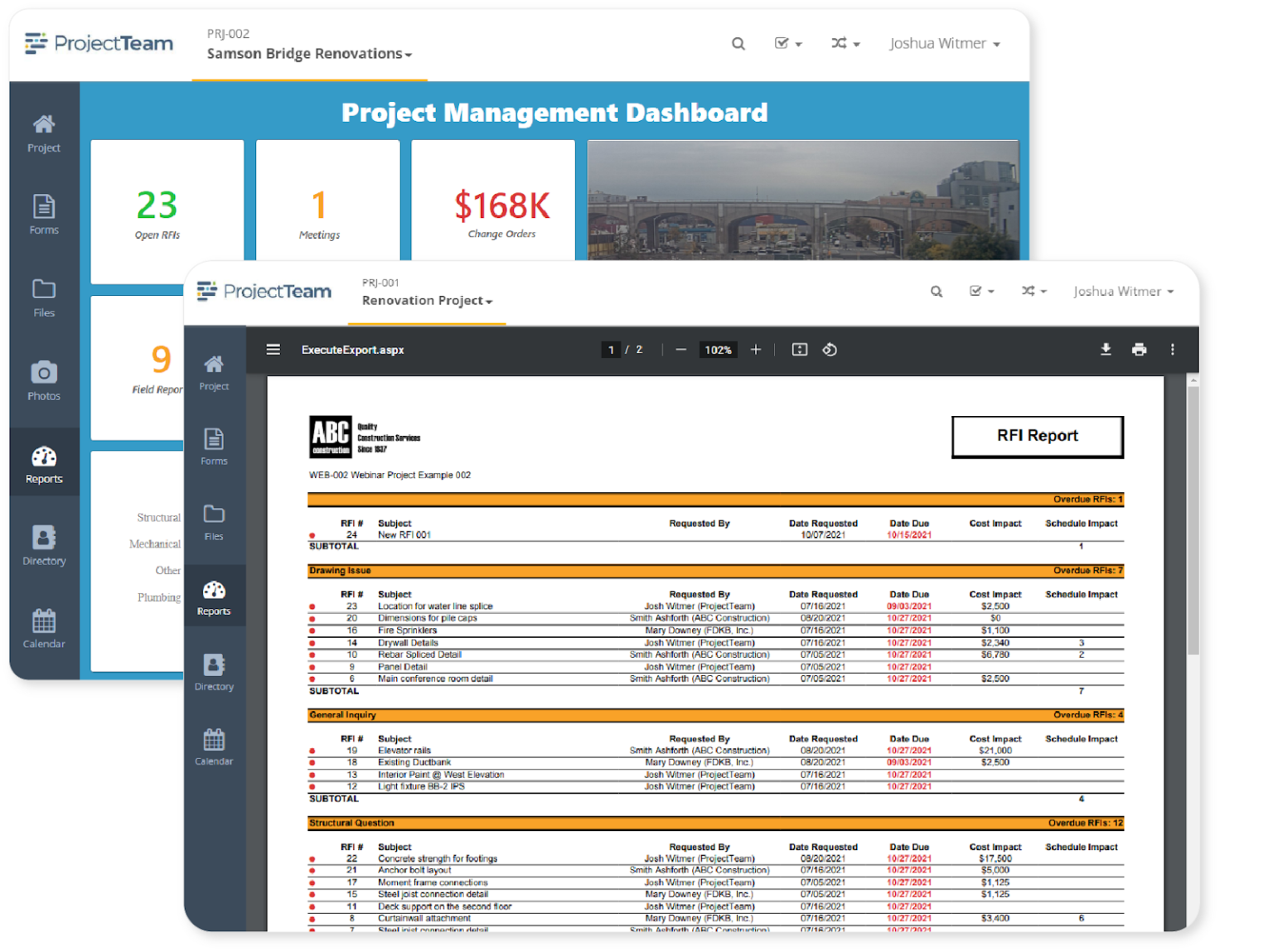Rotate the PDF page

[x=830, y=349]
